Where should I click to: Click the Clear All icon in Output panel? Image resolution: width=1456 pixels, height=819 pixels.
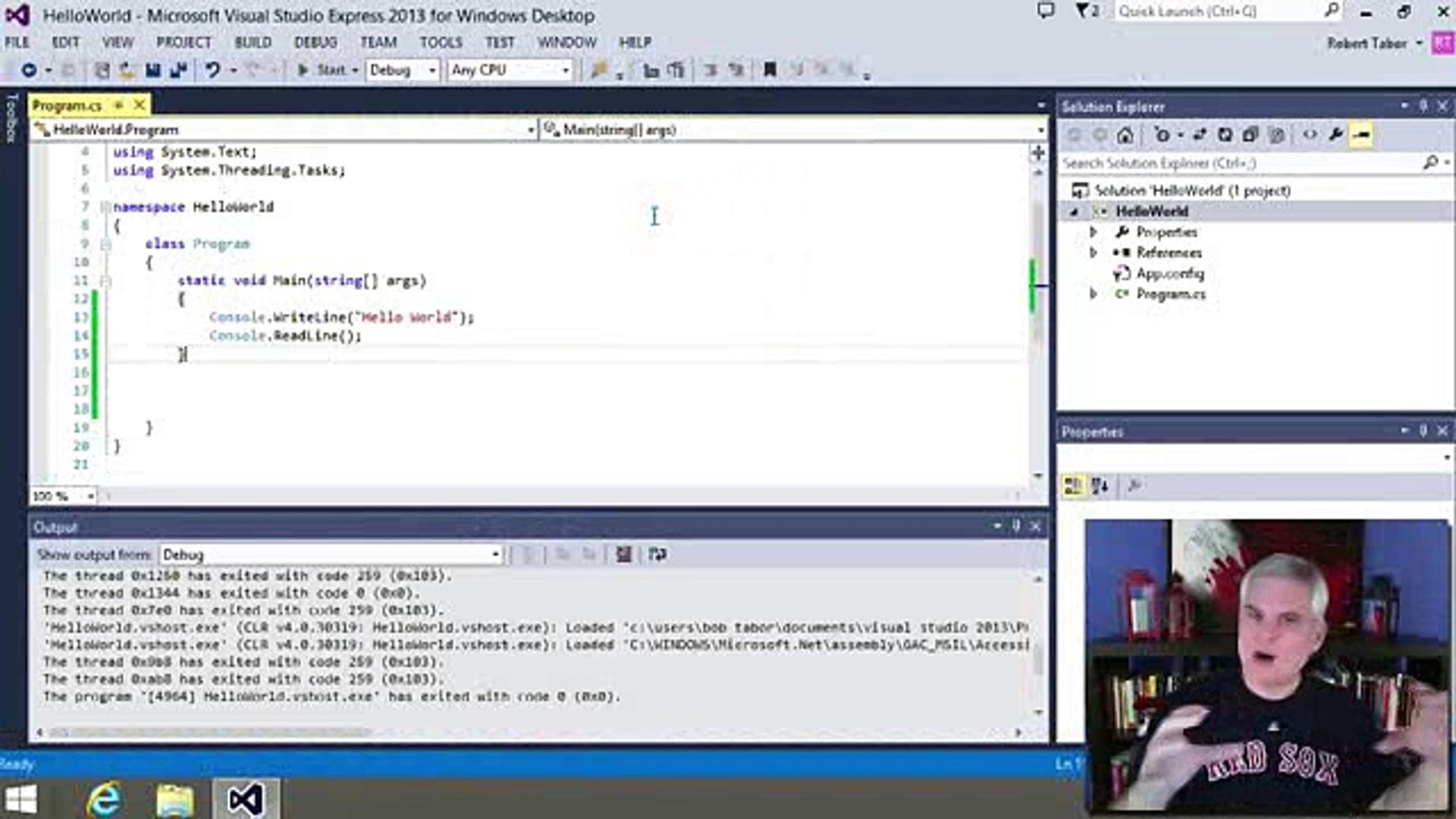(623, 555)
